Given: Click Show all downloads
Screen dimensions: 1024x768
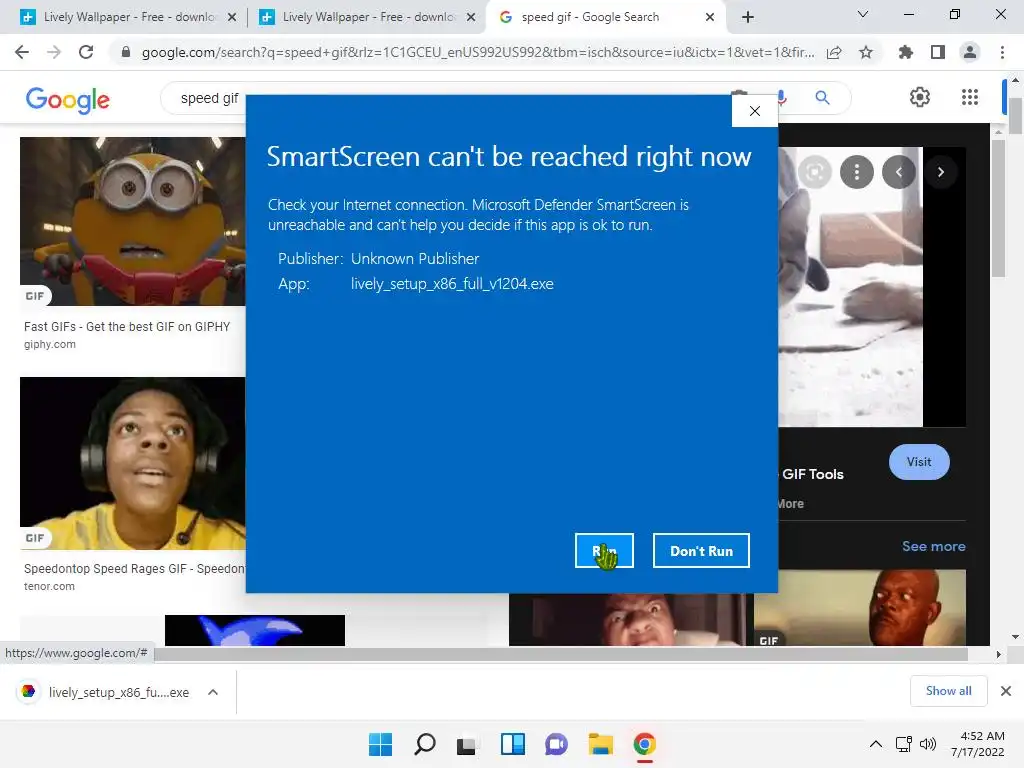Looking at the screenshot, I should click(x=948, y=691).
